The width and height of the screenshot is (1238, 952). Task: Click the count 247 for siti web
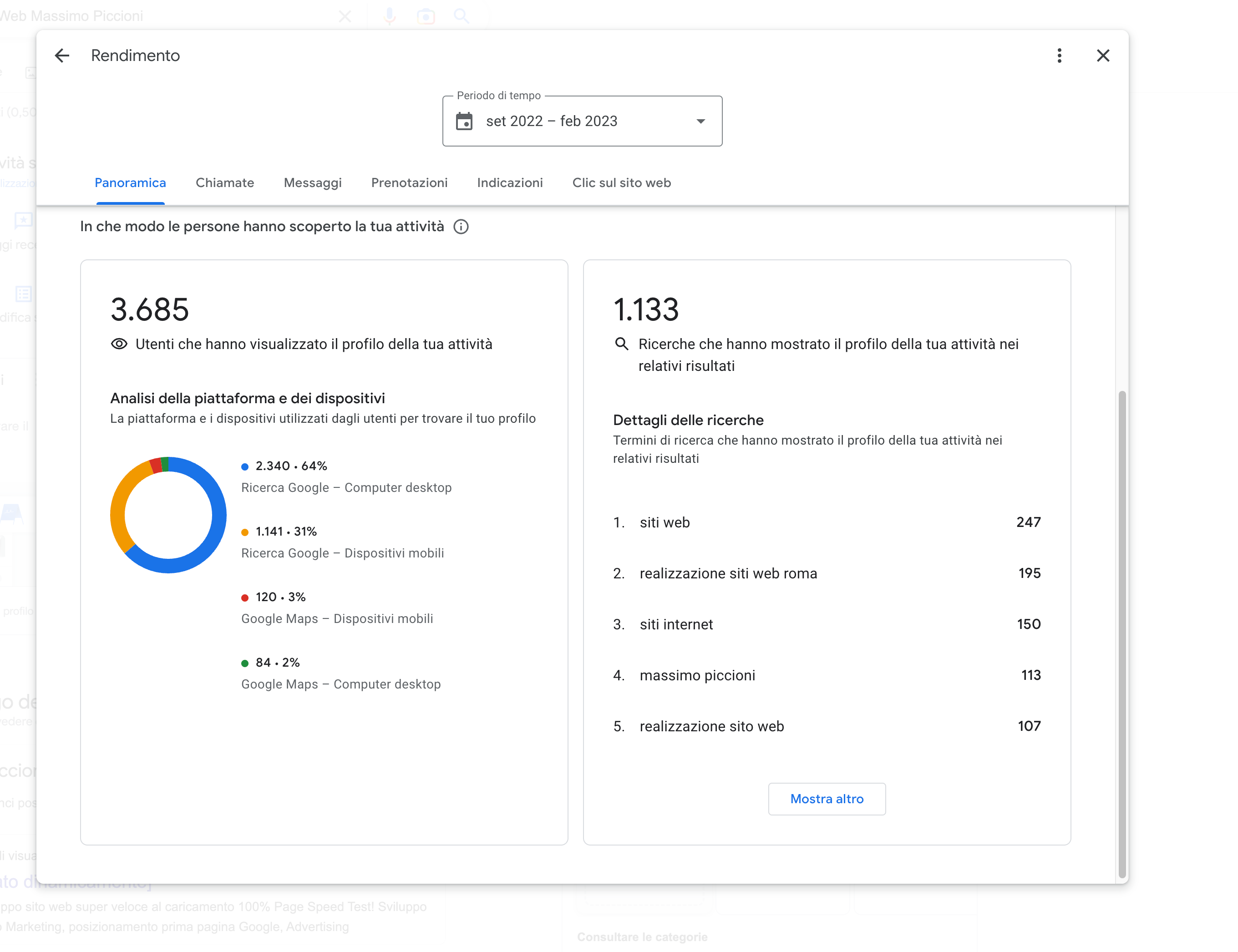pyautogui.click(x=1028, y=522)
